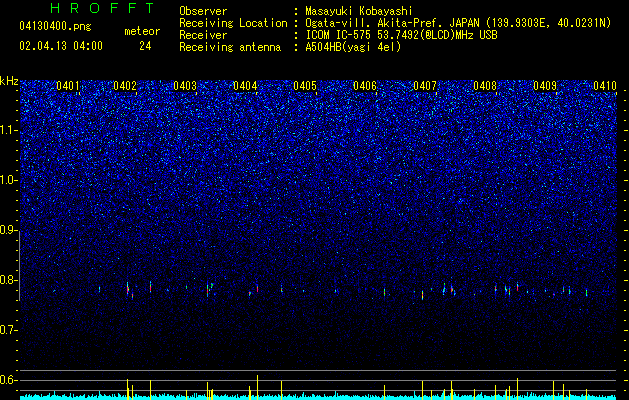Click the 0408 time marker

tap(485, 86)
